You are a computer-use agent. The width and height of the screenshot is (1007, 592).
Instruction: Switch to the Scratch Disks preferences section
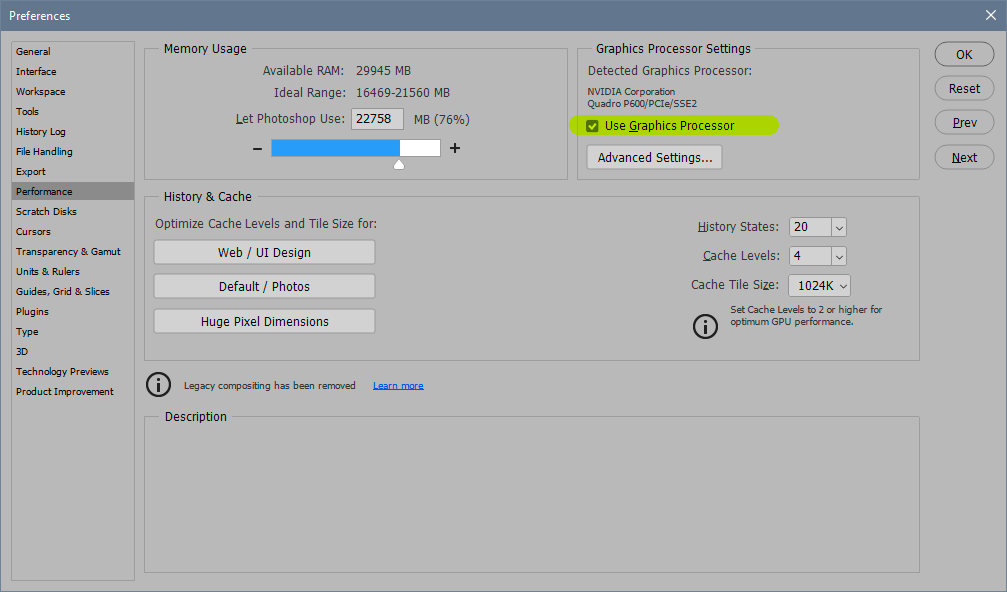[x=45, y=211]
